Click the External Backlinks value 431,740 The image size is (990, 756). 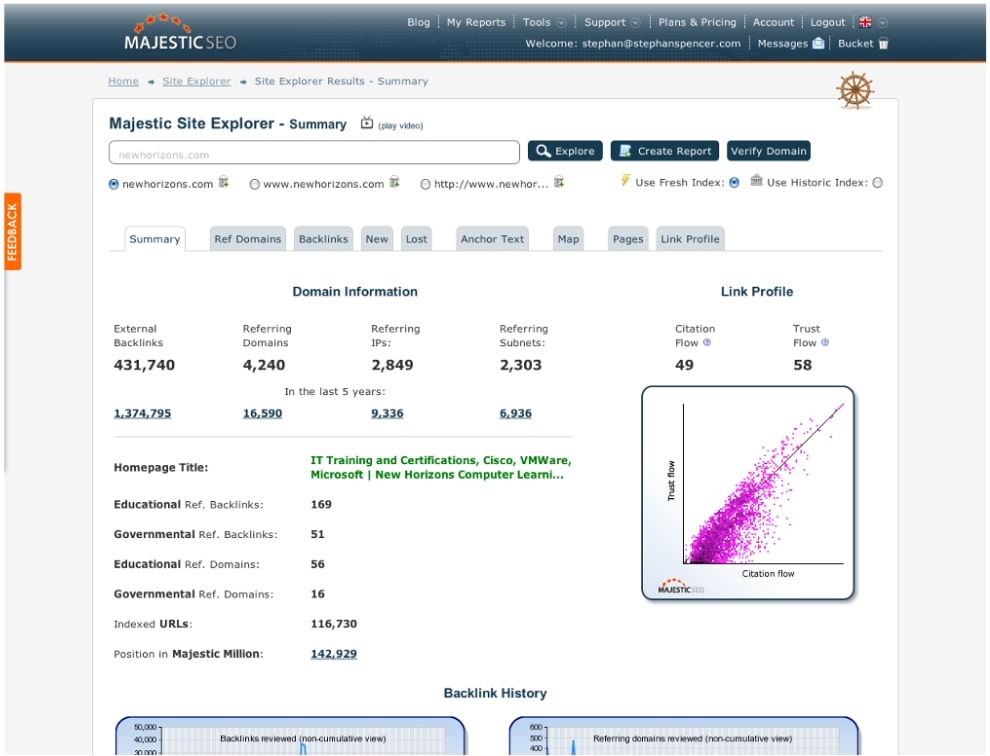coord(144,365)
